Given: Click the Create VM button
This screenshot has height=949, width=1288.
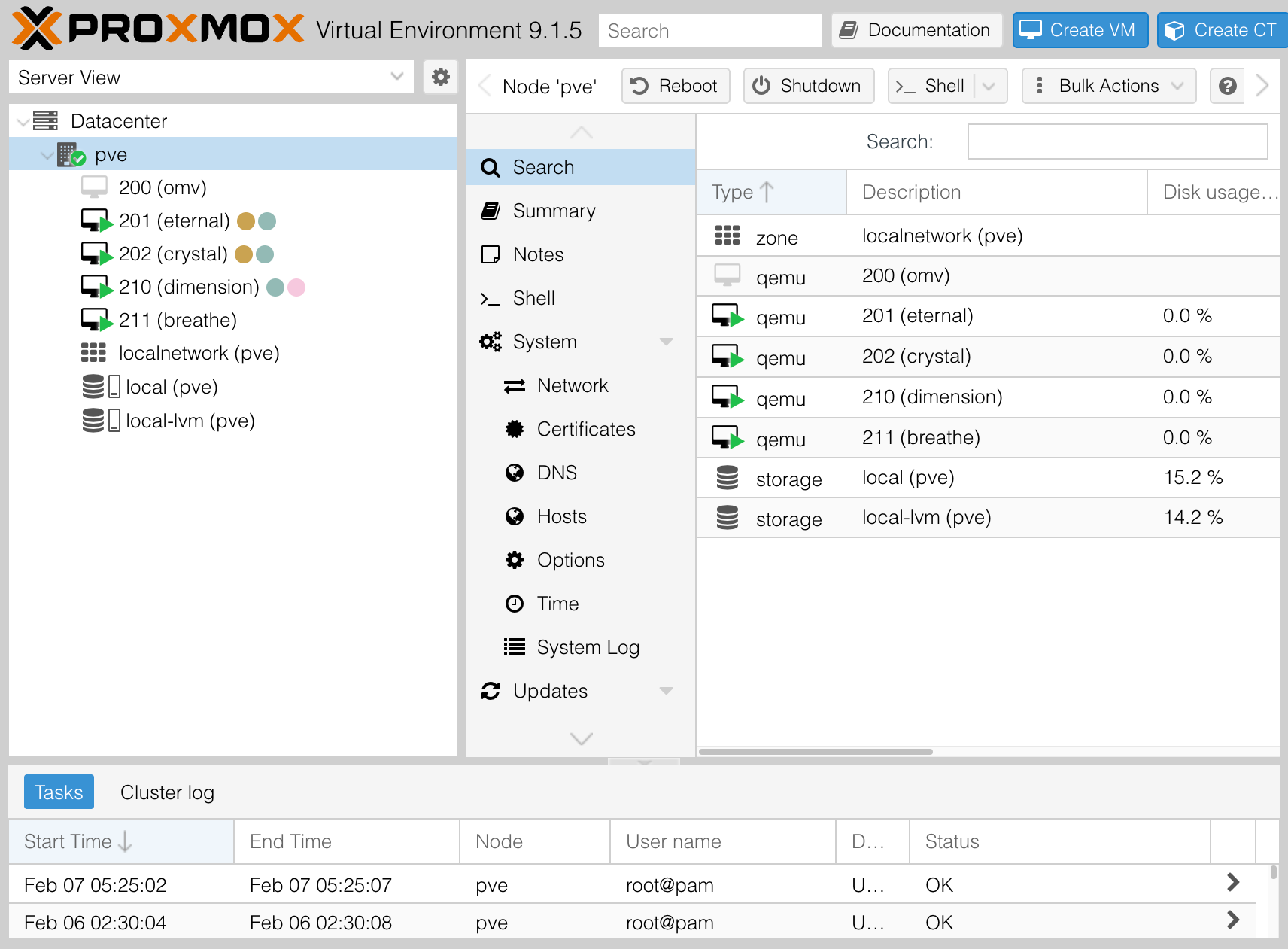Looking at the screenshot, I should coord(1080,30).
